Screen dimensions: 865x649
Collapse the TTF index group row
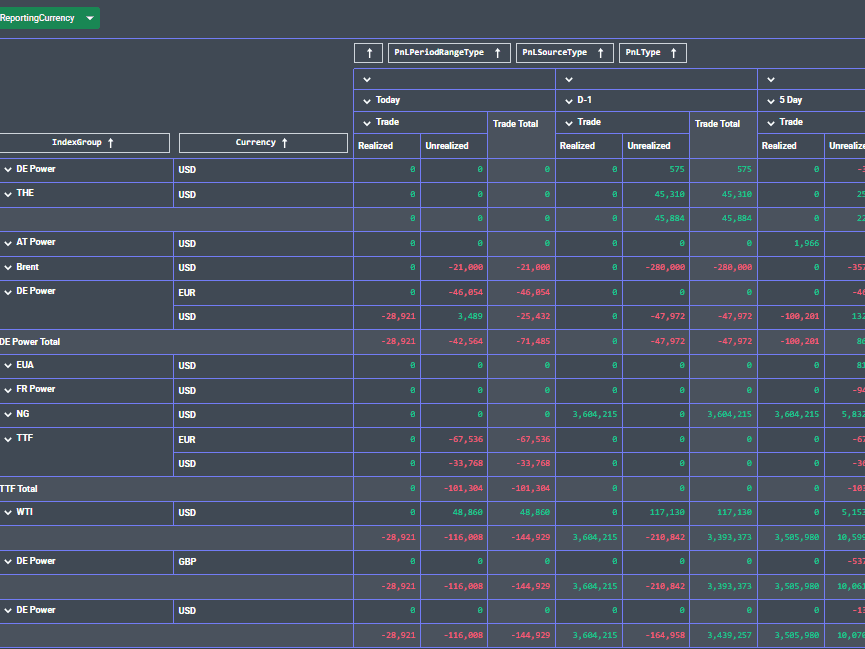(8, 439)
